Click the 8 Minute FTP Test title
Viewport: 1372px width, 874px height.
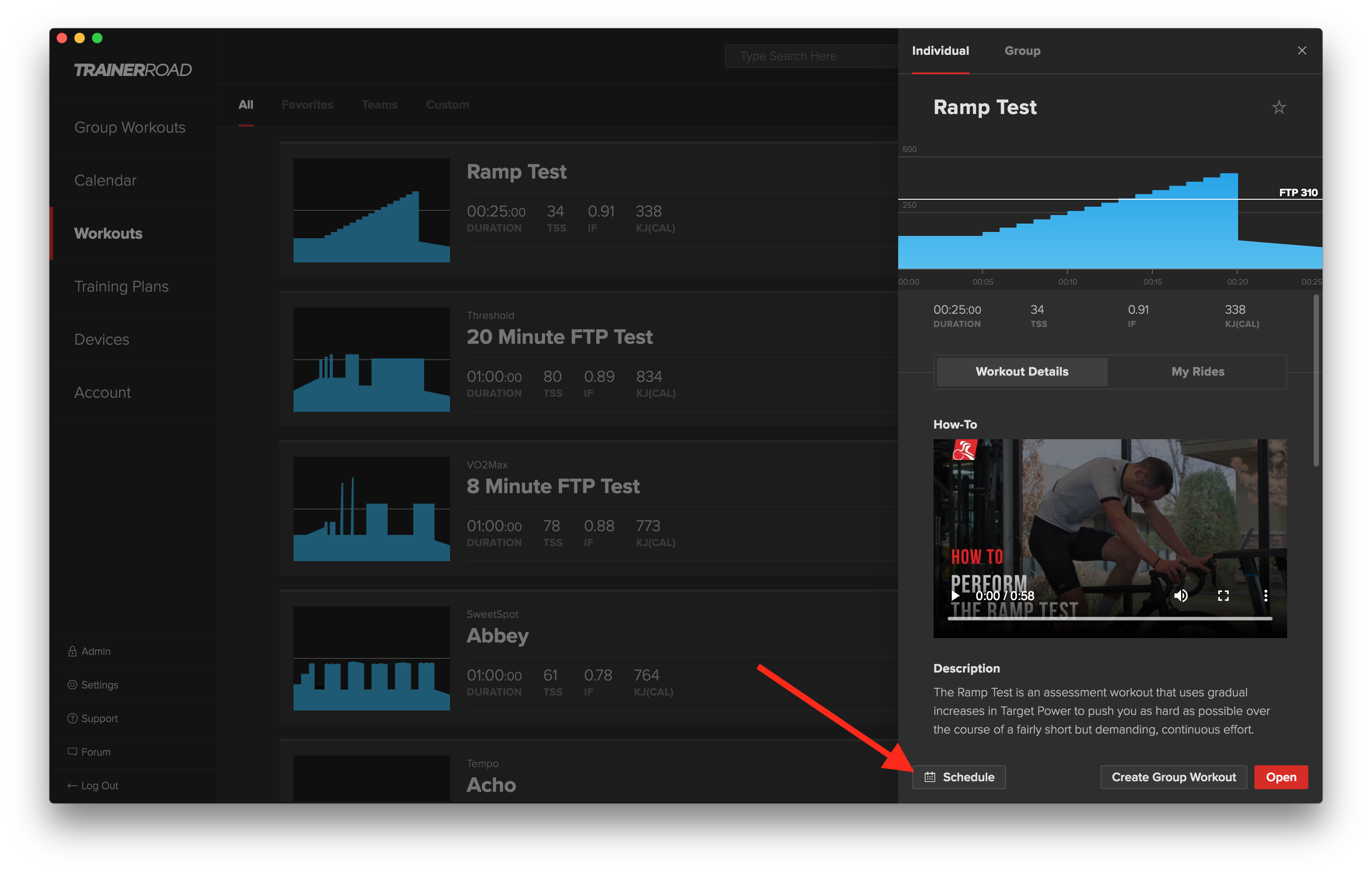[x=553, y=486]
